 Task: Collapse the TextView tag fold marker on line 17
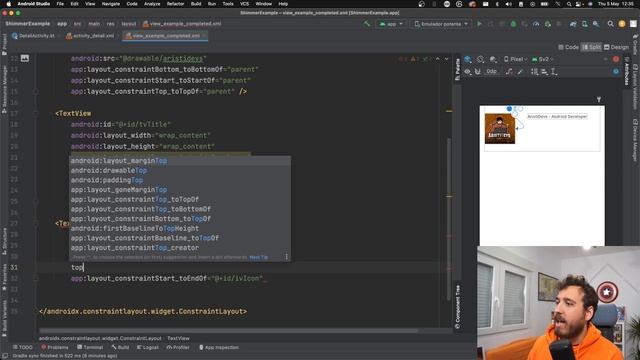point(36,113)
